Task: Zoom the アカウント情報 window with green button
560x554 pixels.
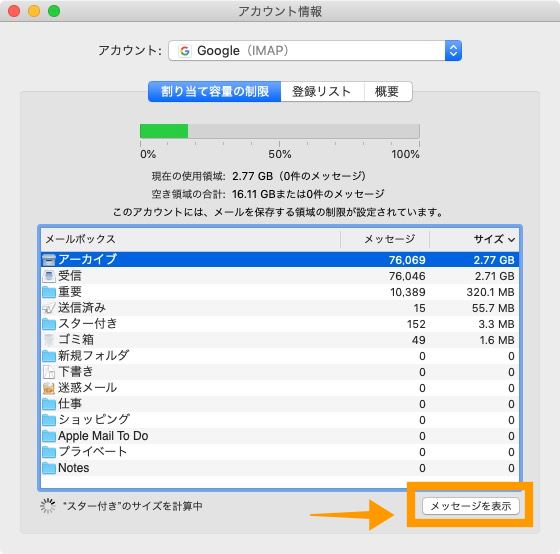Action: [x=54, y=11]
